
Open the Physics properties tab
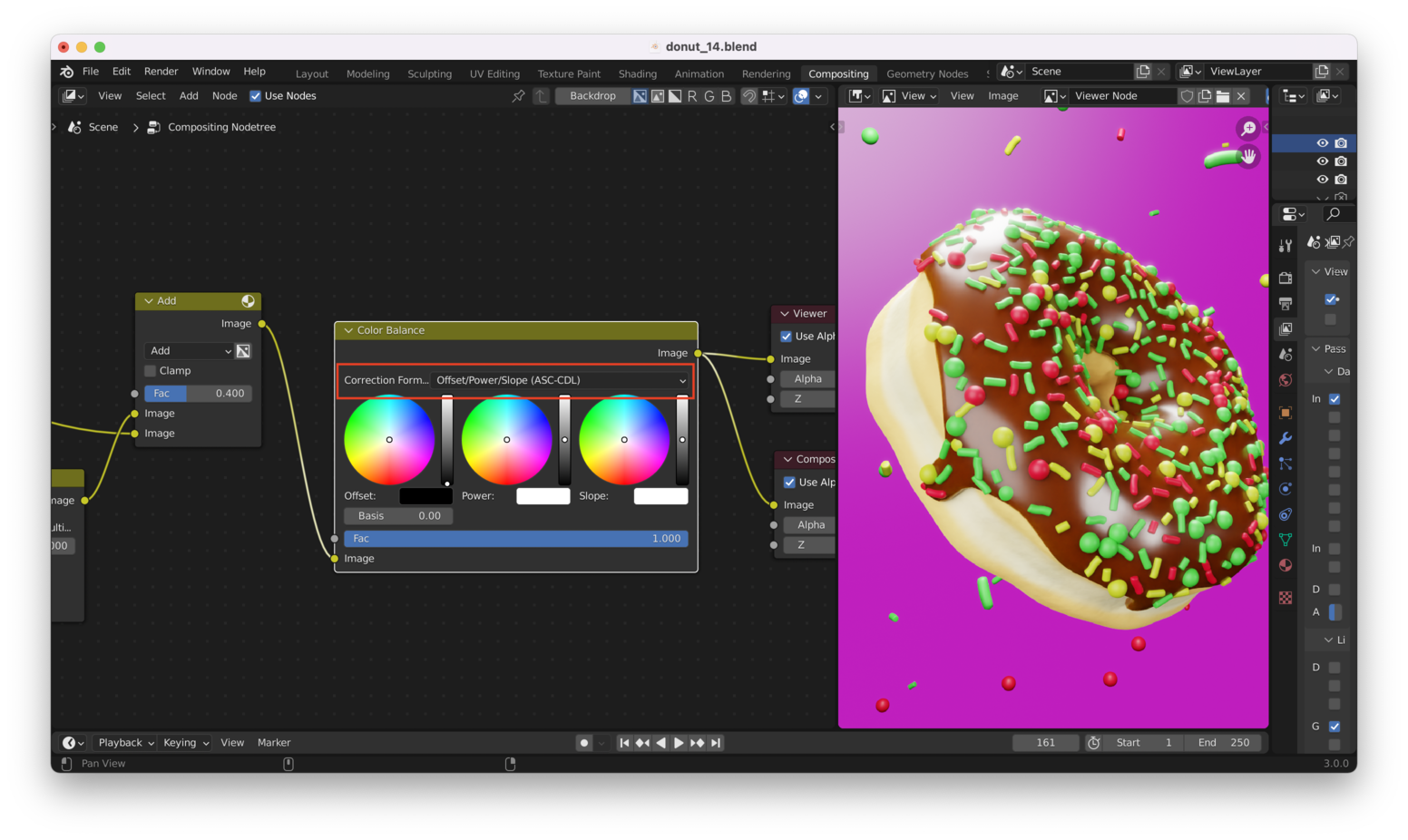coord(1286,487)
